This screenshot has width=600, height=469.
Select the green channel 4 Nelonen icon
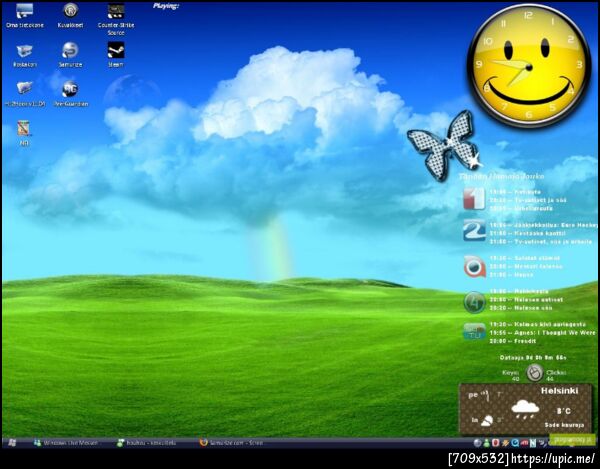click(x=474, y=302)
